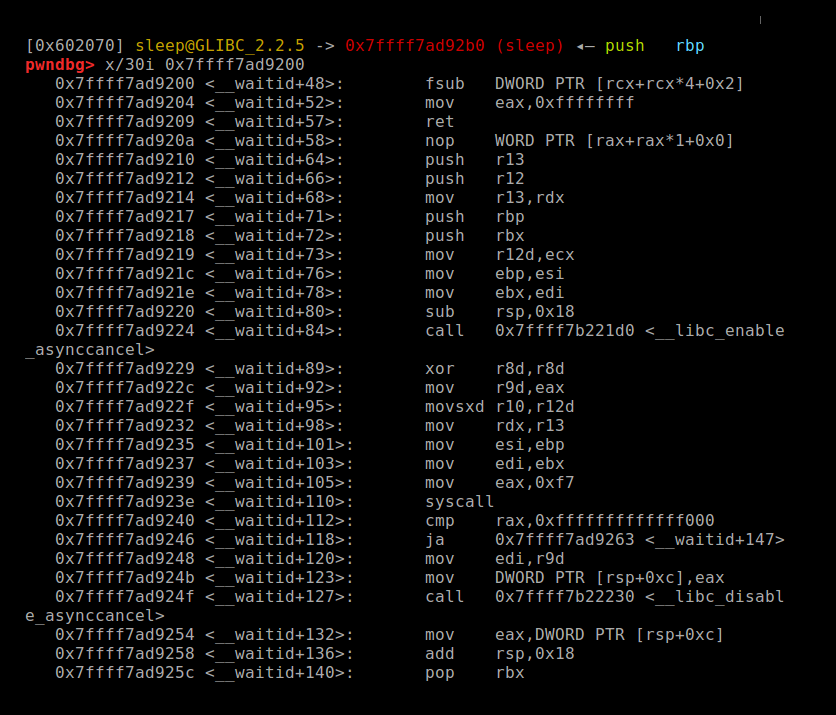Select the push r13 line operand

pyautogui.click(x=510, y=160)
